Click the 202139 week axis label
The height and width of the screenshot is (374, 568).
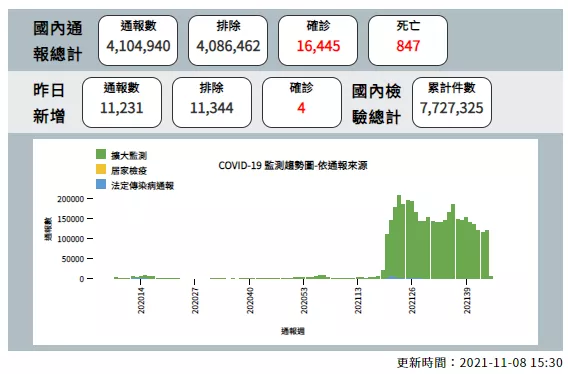click(467, 300)
